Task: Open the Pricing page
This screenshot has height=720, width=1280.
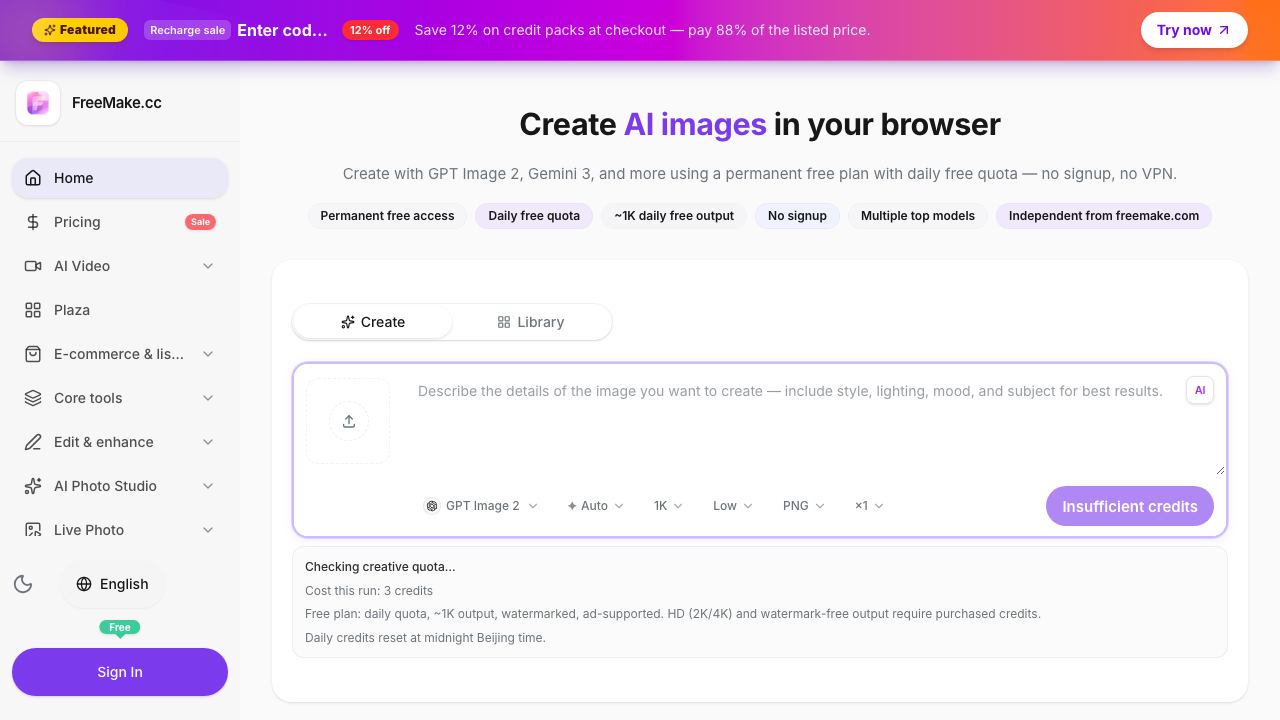Action: (x=120, y=222)
